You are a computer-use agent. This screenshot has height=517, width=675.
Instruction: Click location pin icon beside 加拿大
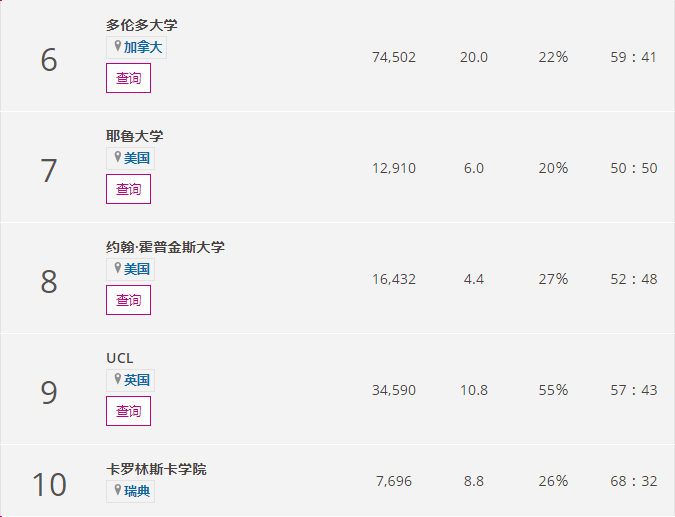point(117,47)
